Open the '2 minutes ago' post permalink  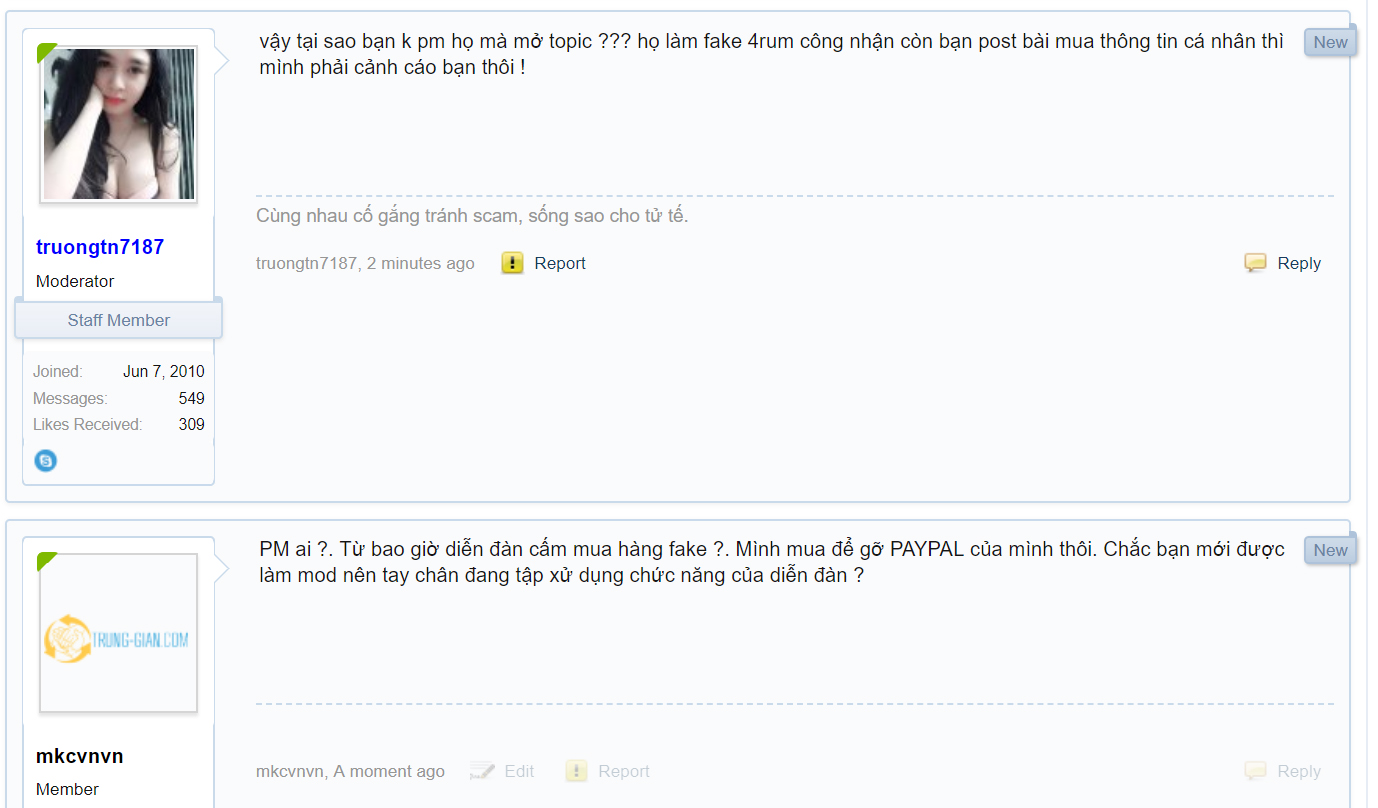coord(421,263)
